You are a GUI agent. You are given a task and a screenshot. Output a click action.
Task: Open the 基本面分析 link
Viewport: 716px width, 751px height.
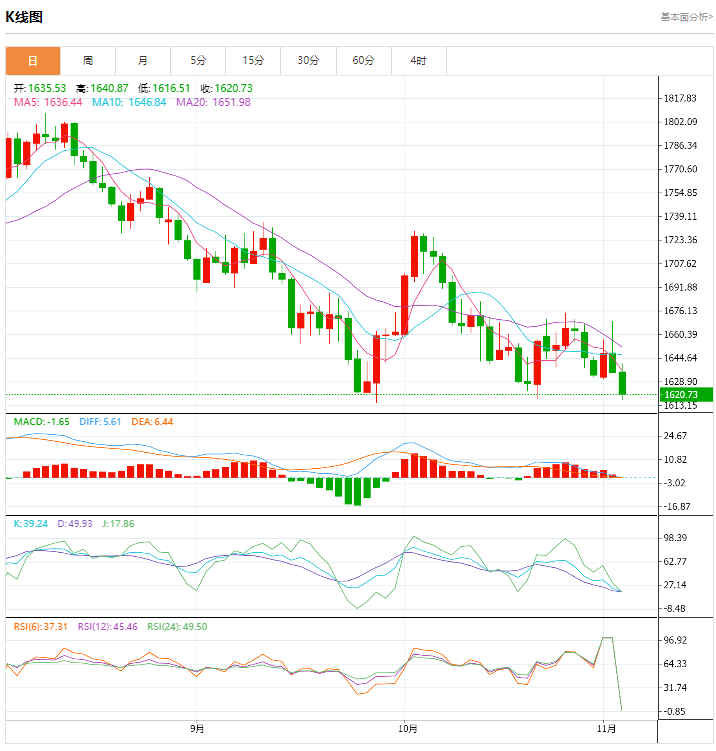click(x=687, y=17)
